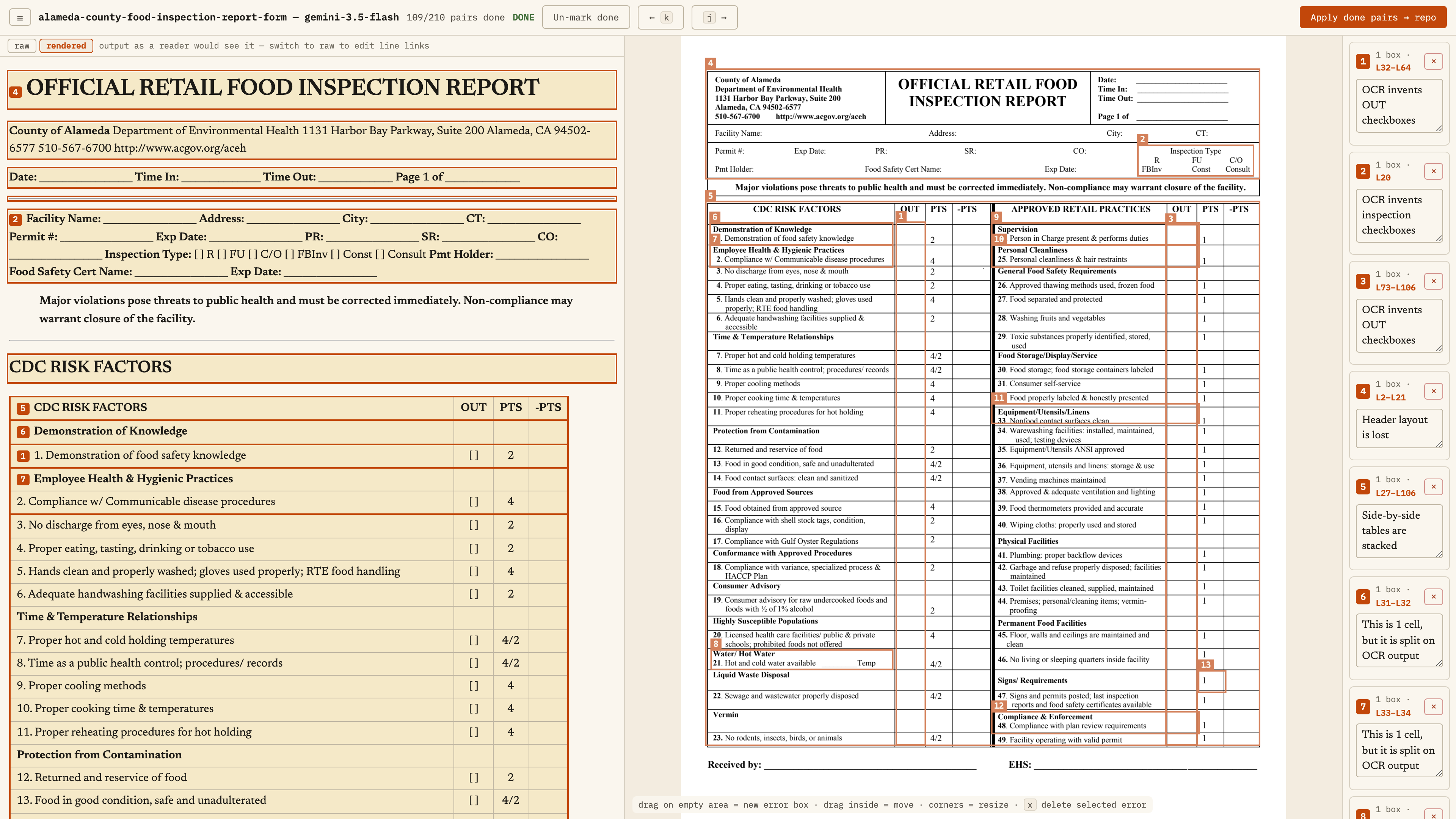
Task: Select the Demonstration of Knowledge table row
Action: tap(289, 431)
